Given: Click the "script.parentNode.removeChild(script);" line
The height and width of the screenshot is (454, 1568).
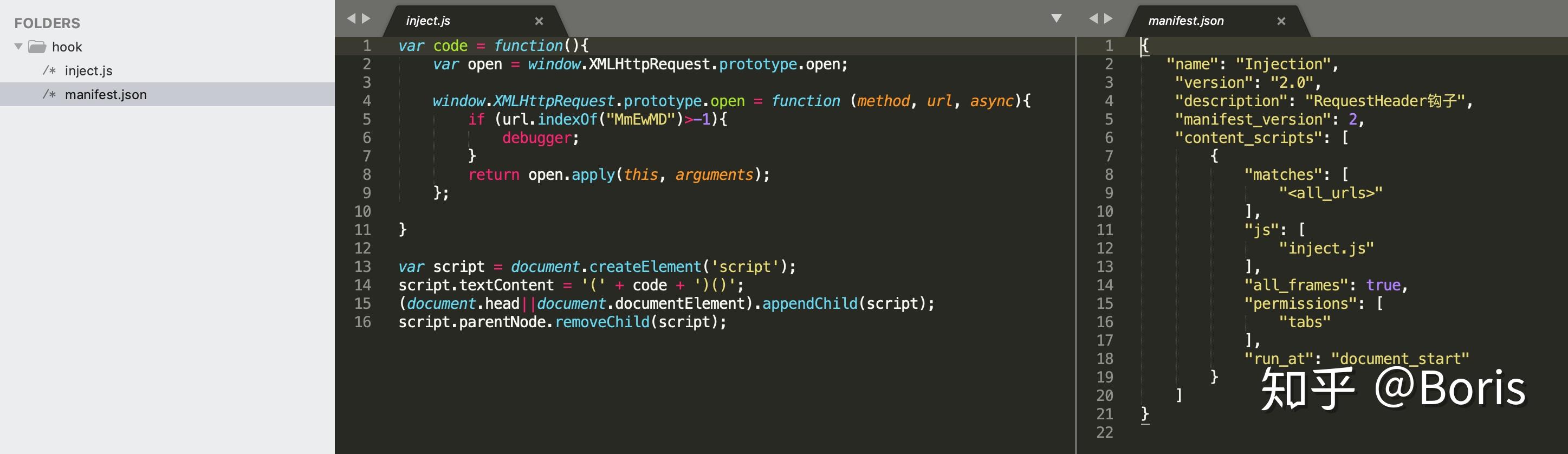Looking at the screenshot, I should pos(562,322).
